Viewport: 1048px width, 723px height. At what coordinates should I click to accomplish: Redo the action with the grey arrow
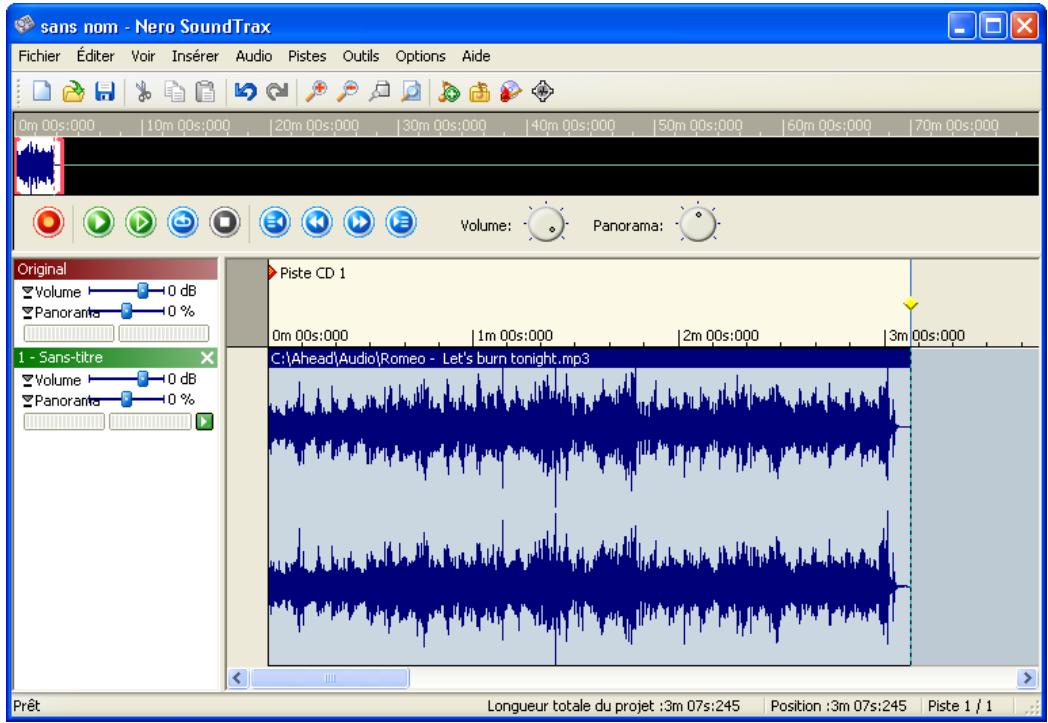tap(277, 92)
